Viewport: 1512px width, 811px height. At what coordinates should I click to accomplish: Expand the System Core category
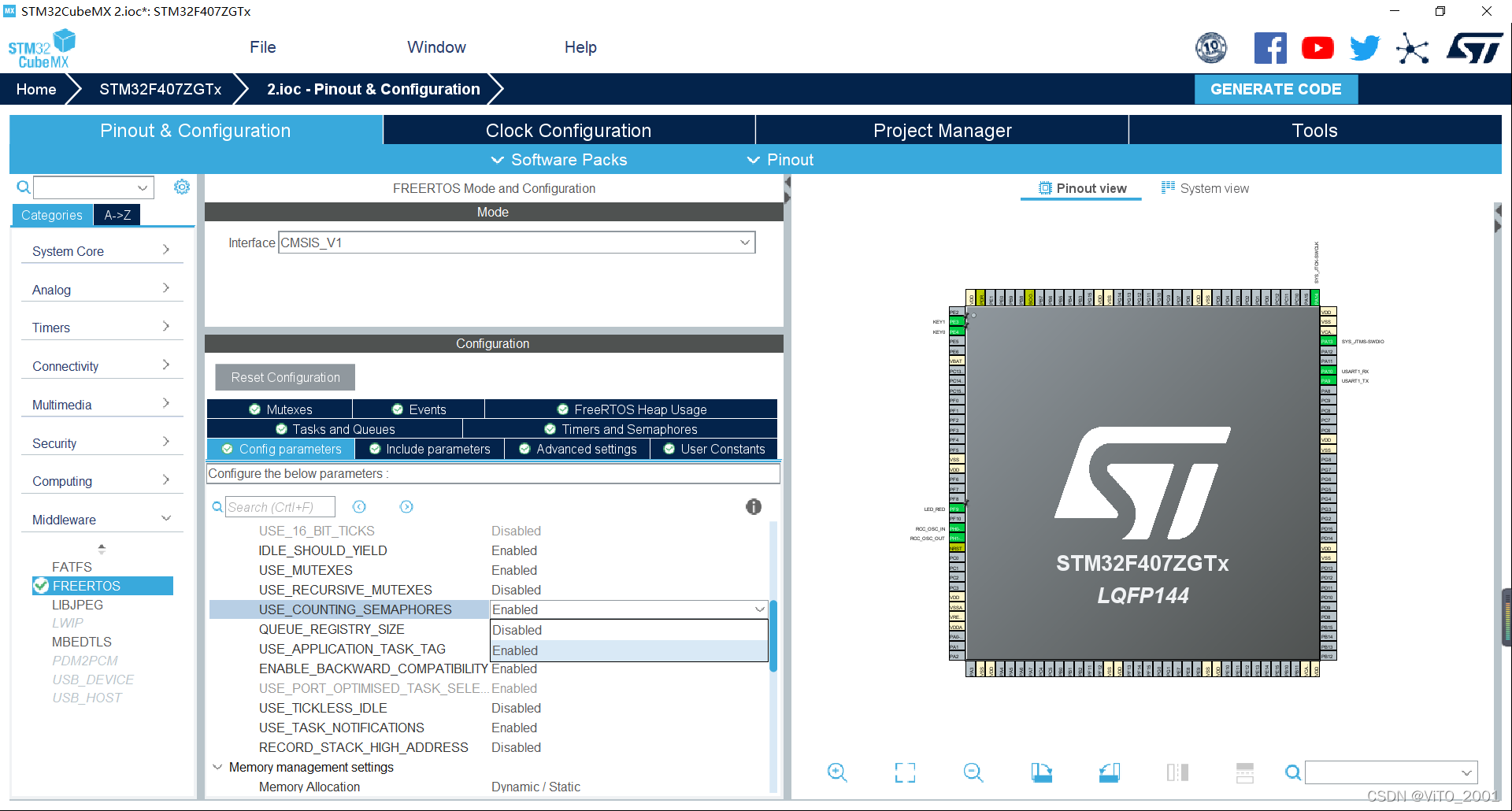102,251
